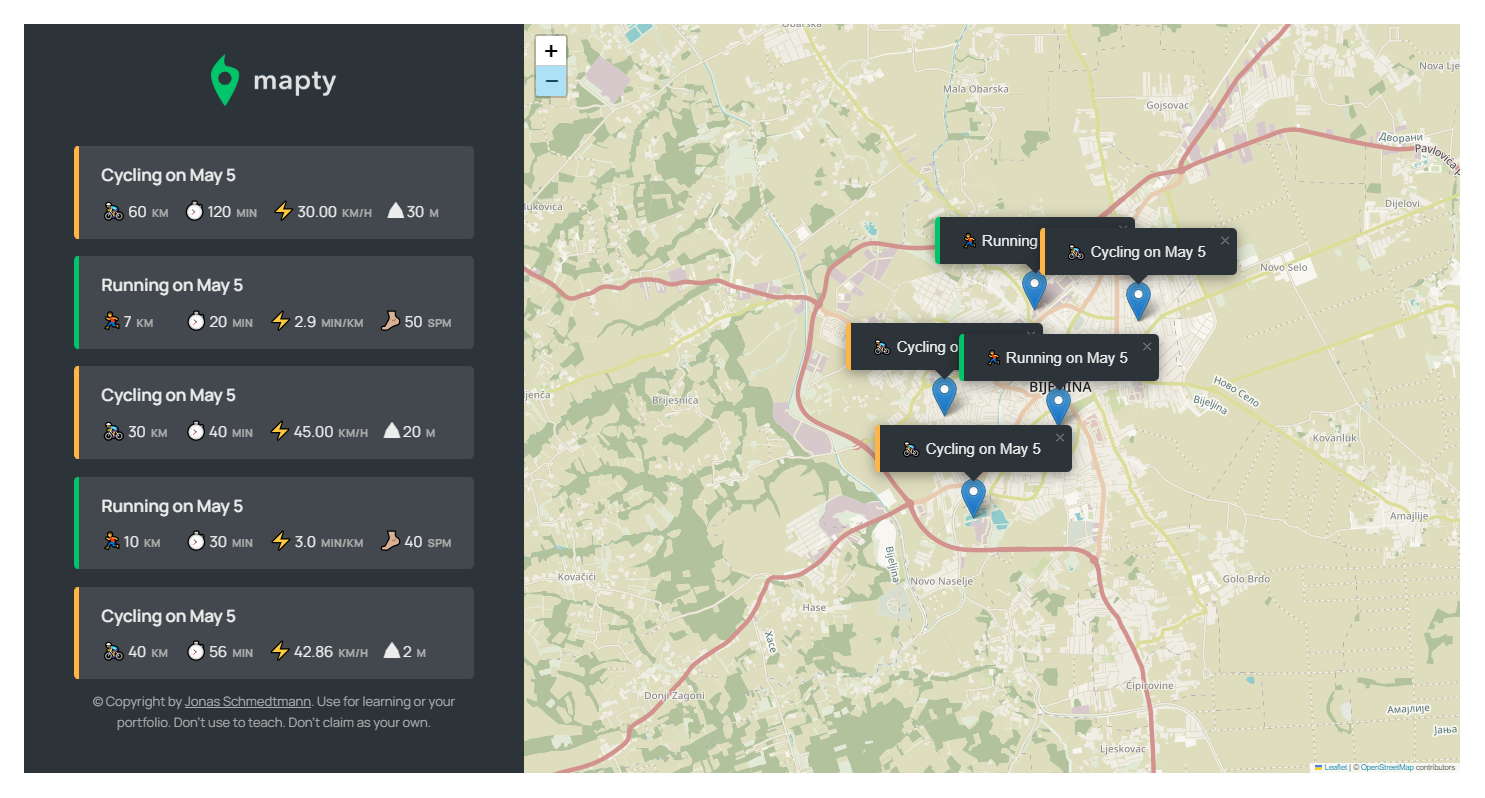Click the '3.0 MIN/KM' pace value

[329, 542]
